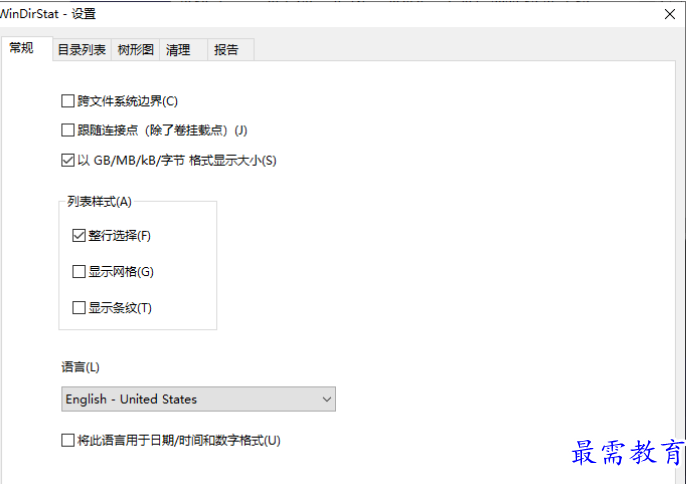This screenshot has height=484, width=693.
Task: Enable 显示网格(G) checkbox
Action: (x=79, y=271)
